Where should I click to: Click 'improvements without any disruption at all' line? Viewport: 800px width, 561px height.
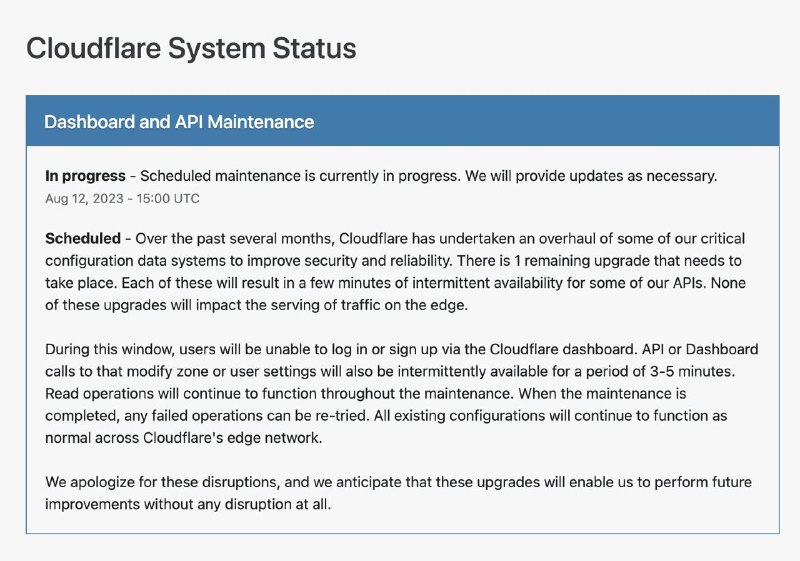[x=188, y=504]
